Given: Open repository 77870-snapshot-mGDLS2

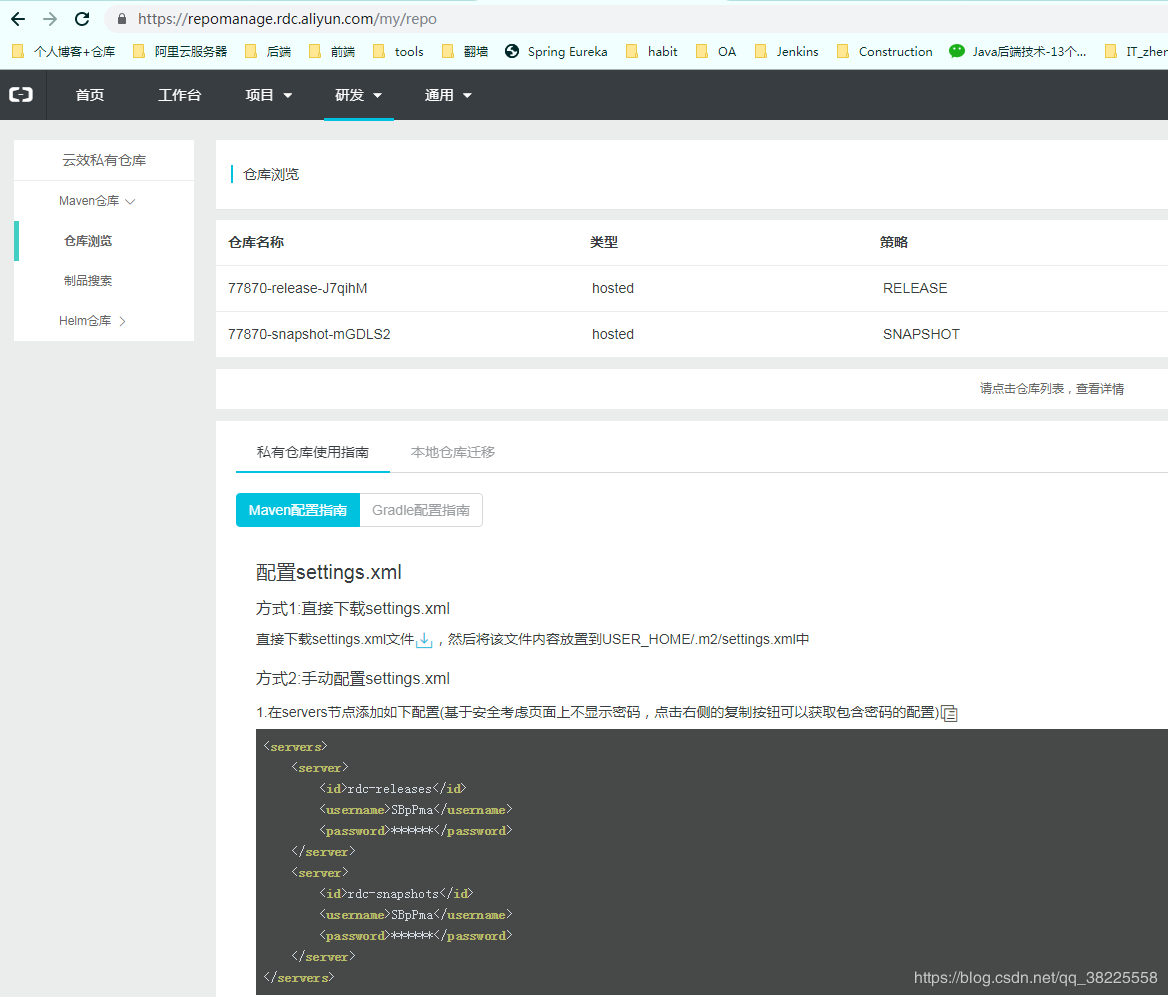Looking at the screenshot, I should click(309, 335).
